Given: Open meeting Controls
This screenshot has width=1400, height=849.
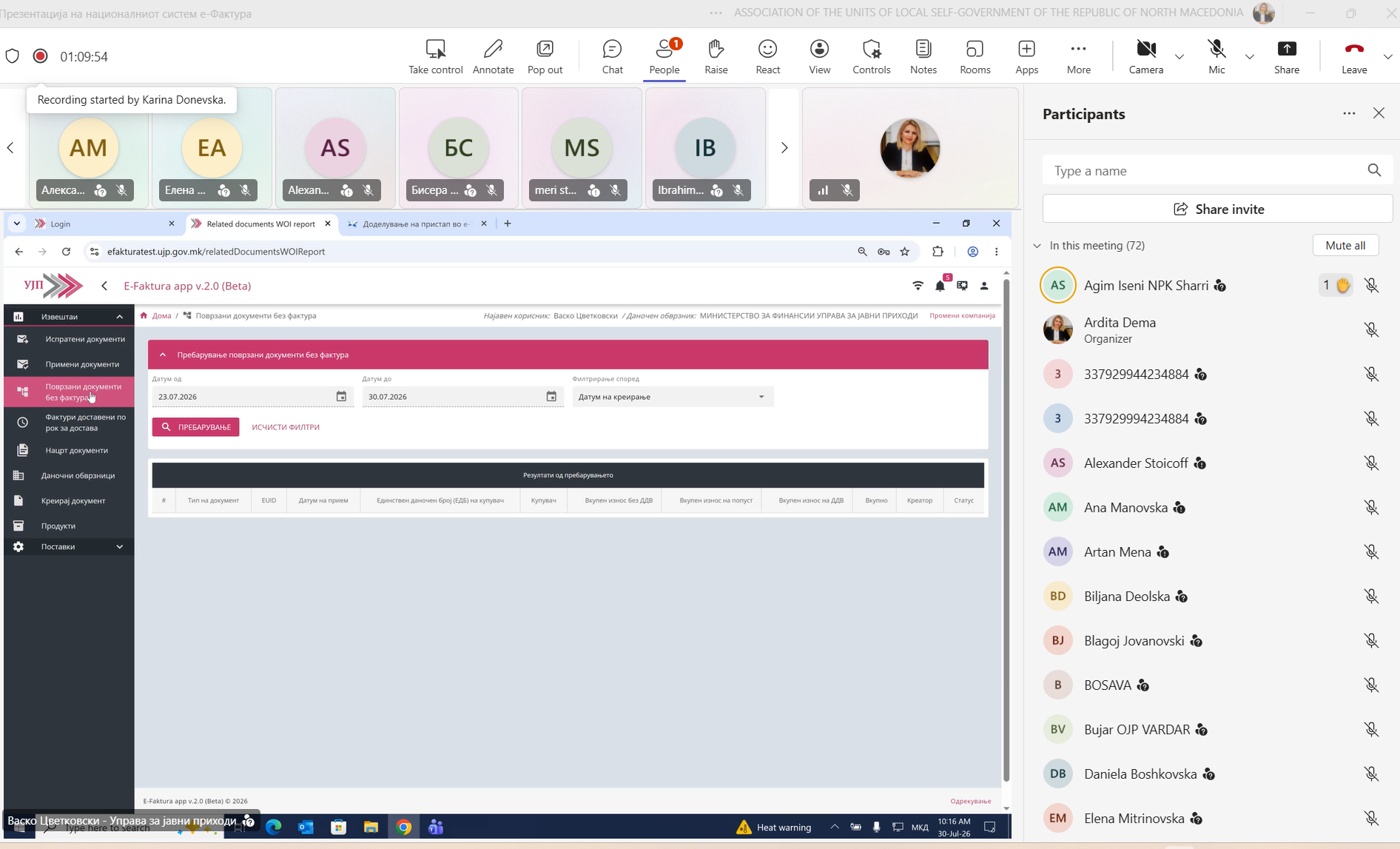Looking at the screenshot, I should [871, 57].
